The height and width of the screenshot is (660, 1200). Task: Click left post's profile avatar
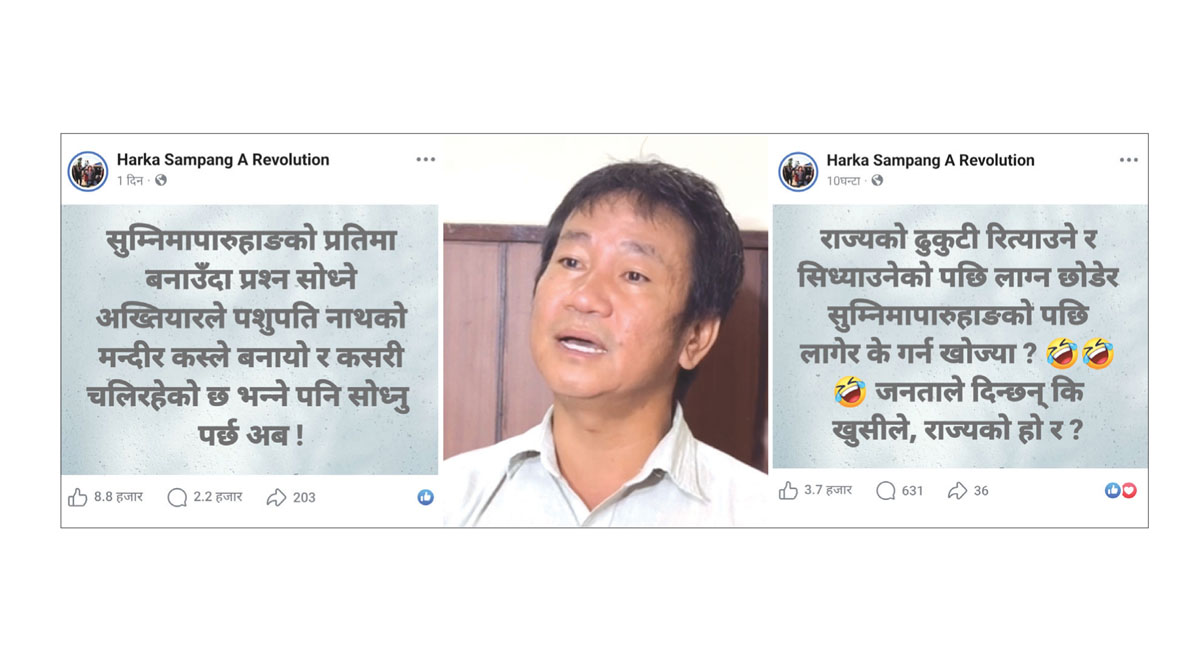point(88,171)
